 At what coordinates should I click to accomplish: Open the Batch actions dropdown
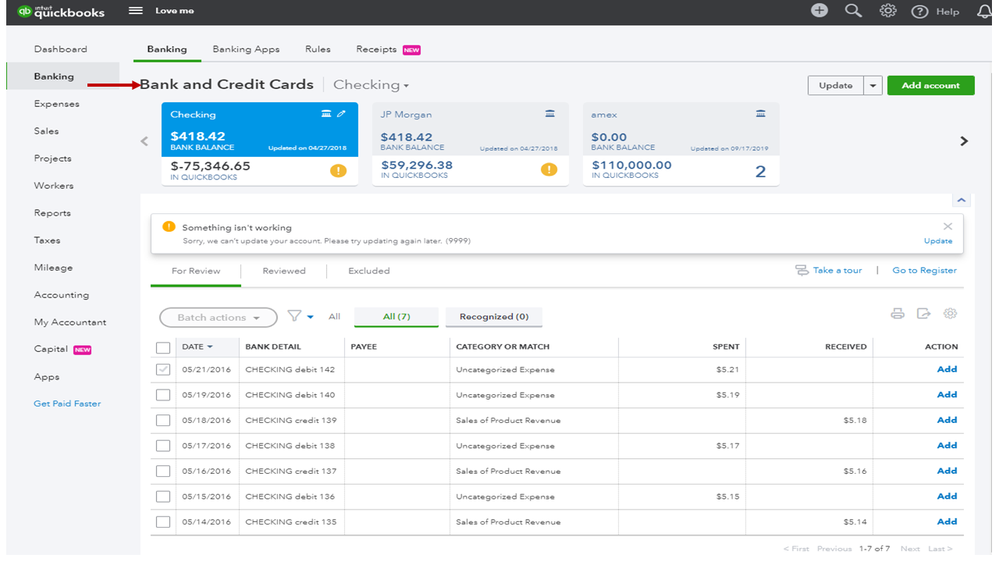pyautogui.click(x=218, y=318)
